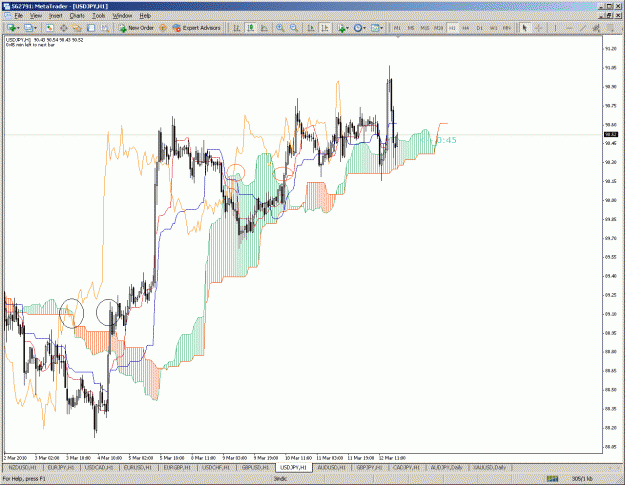Screen dimensions: 625x485
Task: Switch to Candlesticks chart display
Action: pos(251,28)
